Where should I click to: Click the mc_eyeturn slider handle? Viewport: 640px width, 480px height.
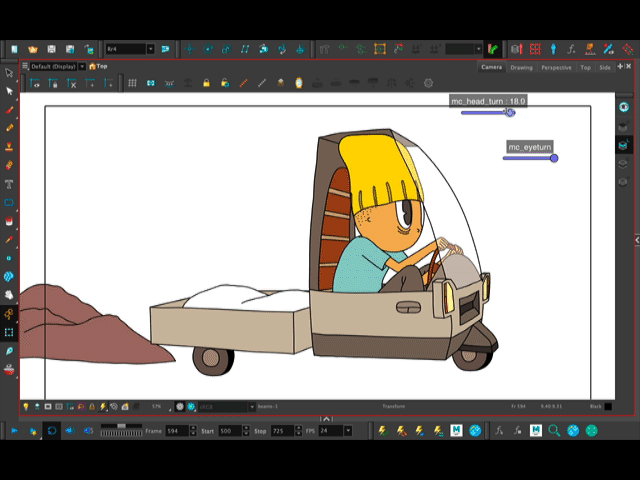pyautogui.click(x=554, y=158)
